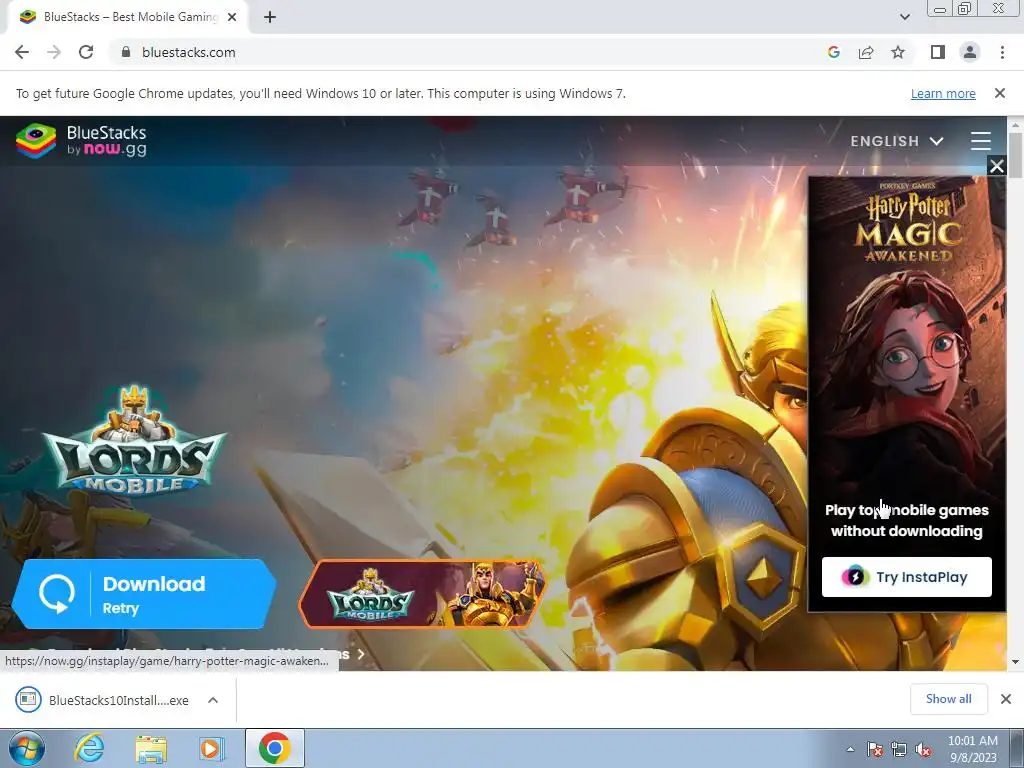Bookmark this page with the star

point(898,52)
